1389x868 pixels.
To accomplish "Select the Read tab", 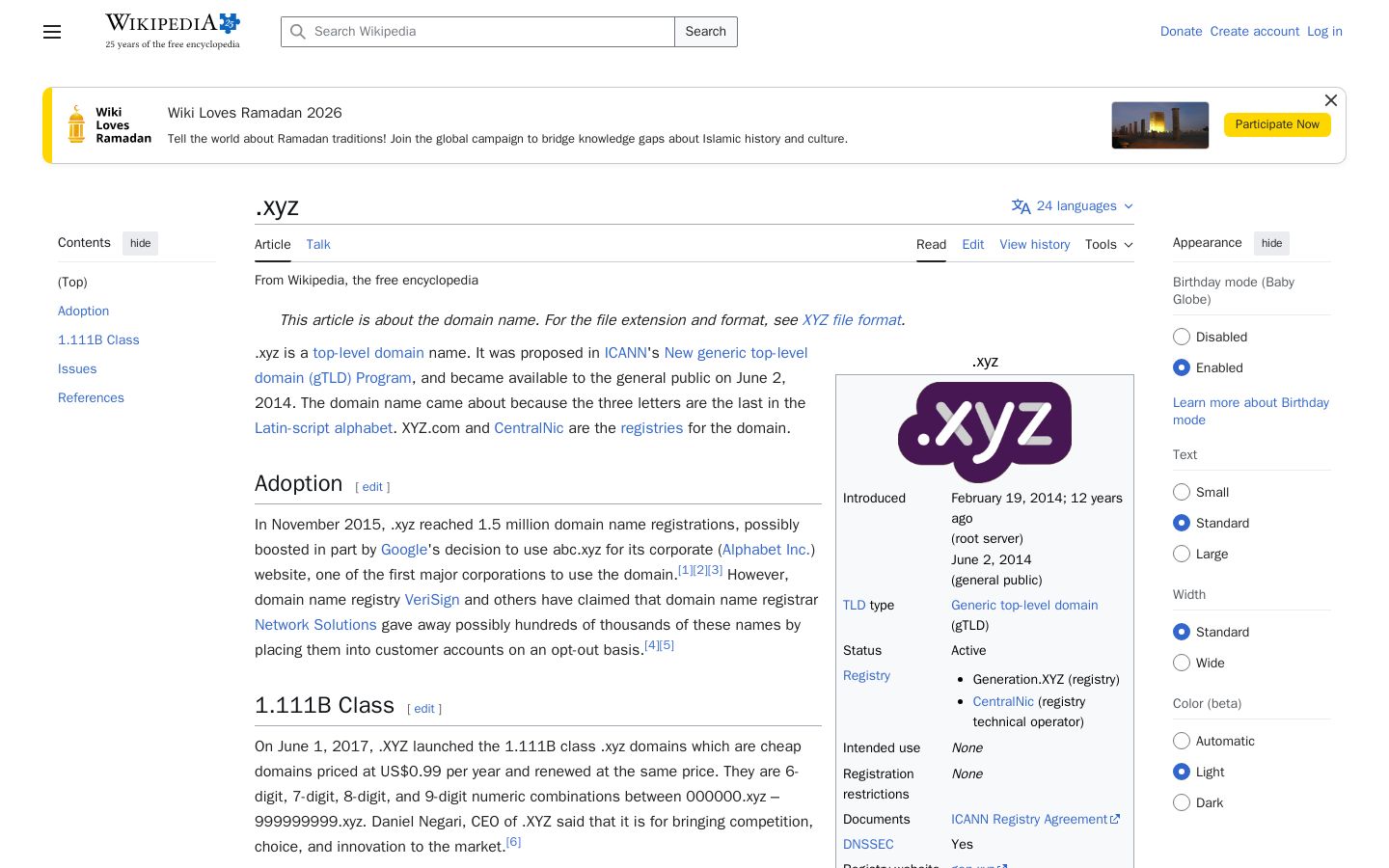I will click(931, 245).
